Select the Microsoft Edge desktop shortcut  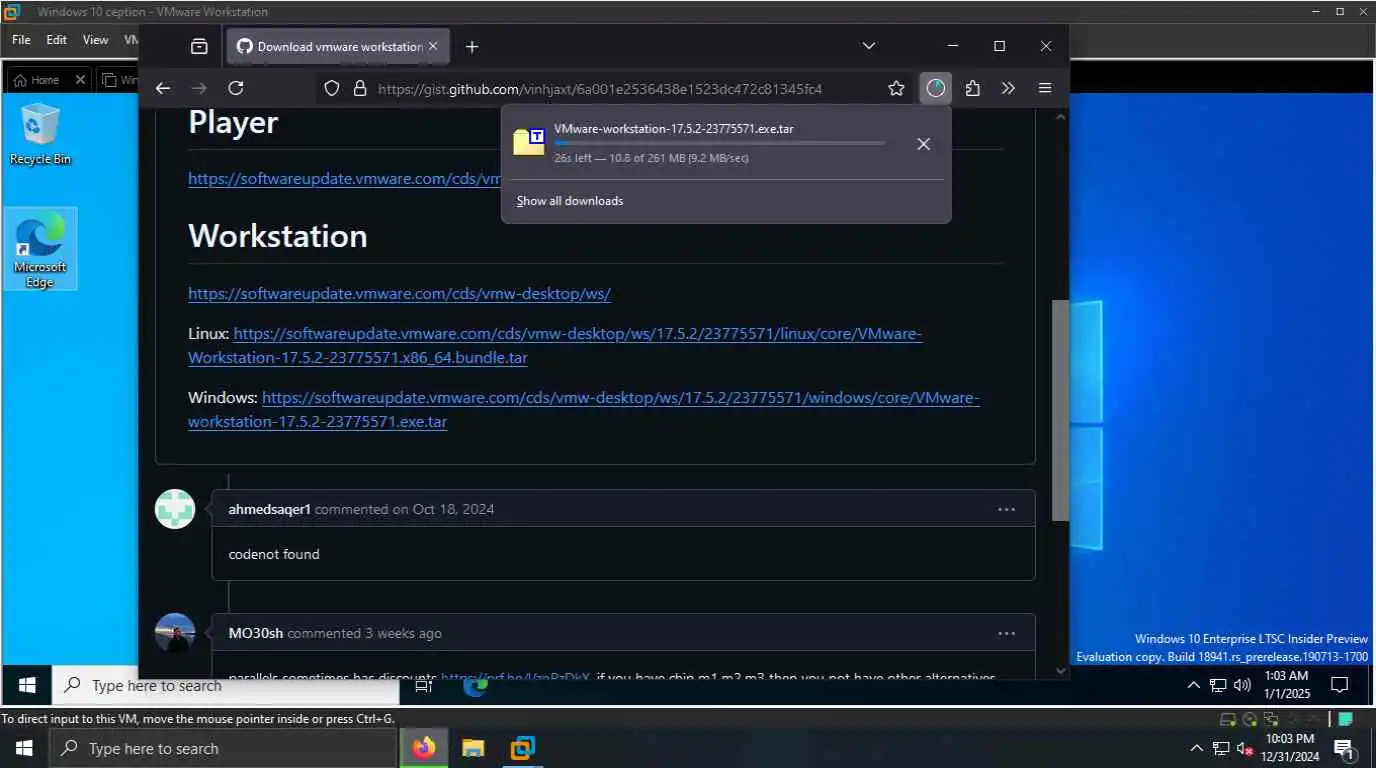pyautogui.click(x=40, y=249)
